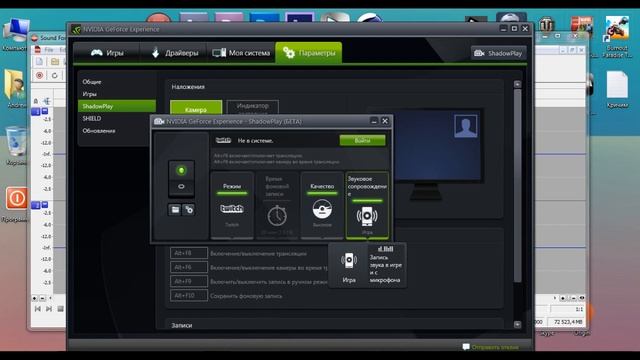Image resolution: width=640 pixels, height=360 pixels.
Task: Click the settings vertical scrollbar thumb
Action: tap(517, 186)
